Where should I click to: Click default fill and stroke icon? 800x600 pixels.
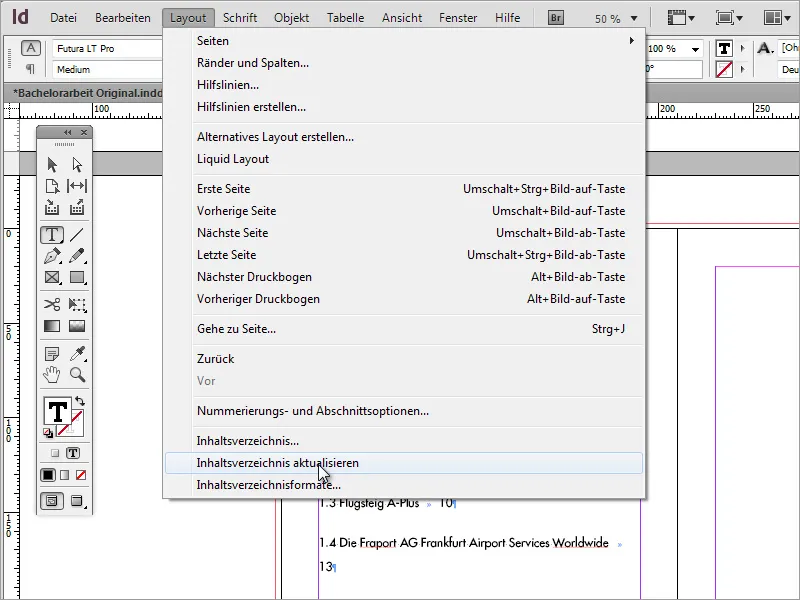tap(48, 433)
